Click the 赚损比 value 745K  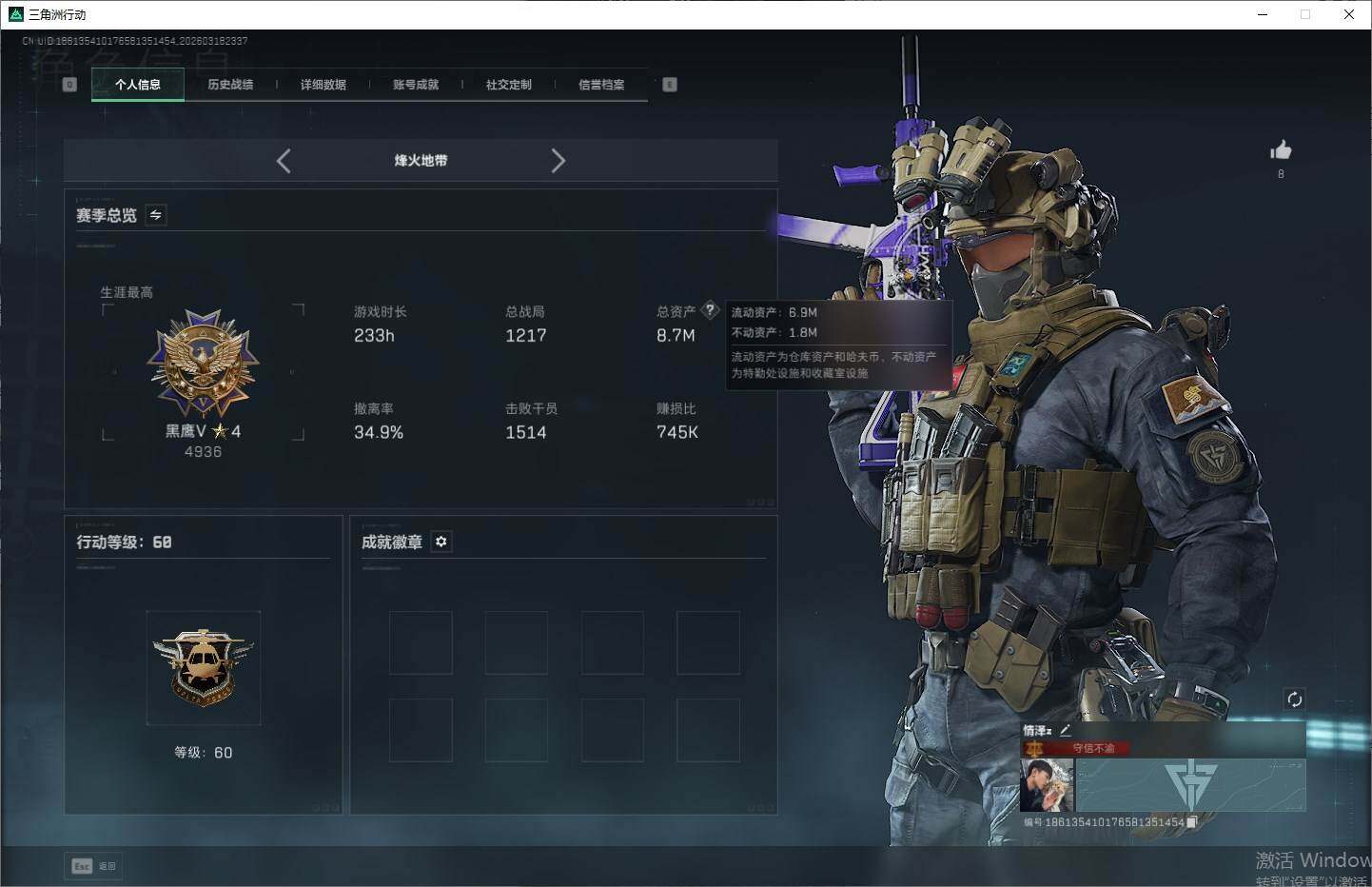tap(677, 432)
